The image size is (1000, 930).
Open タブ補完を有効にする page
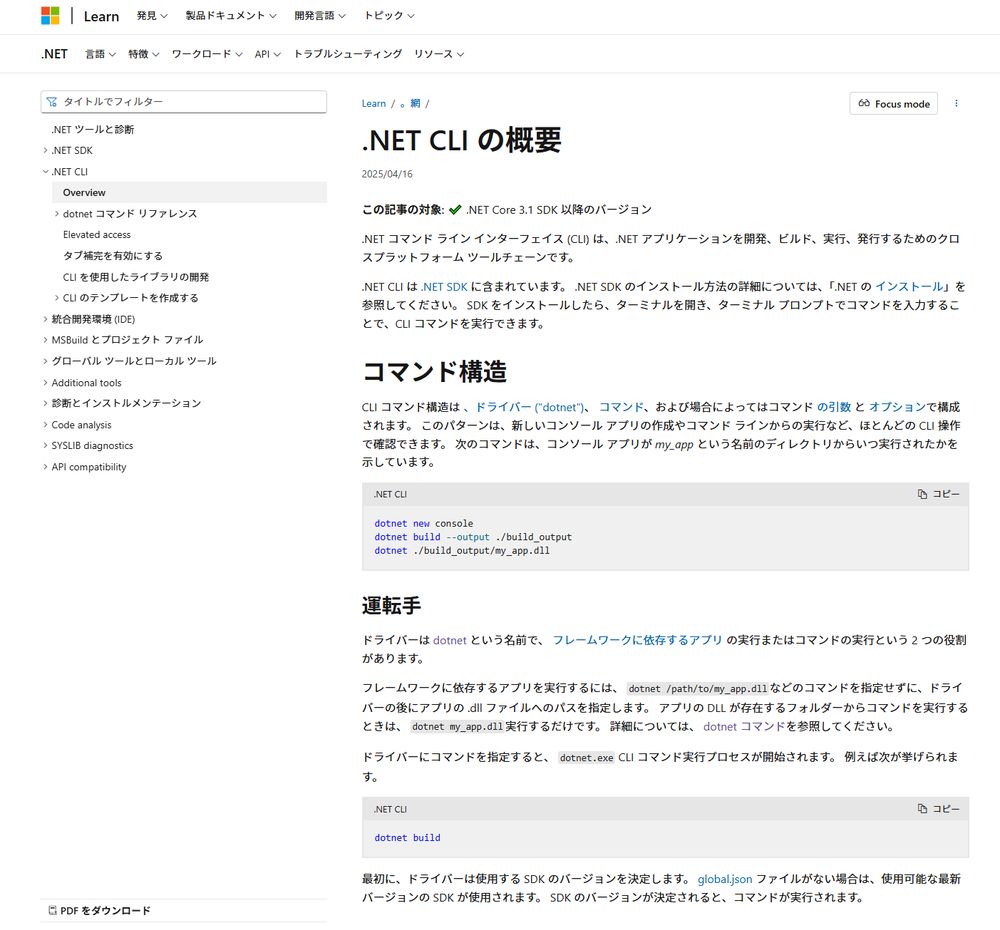pyautogui.click(x=113, y=256)
